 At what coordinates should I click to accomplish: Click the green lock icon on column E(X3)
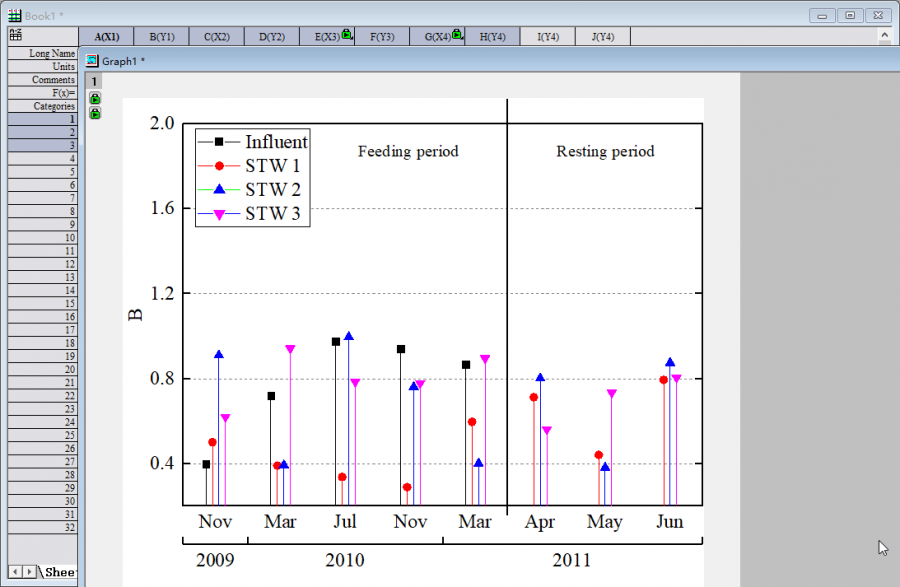(346, 34)
